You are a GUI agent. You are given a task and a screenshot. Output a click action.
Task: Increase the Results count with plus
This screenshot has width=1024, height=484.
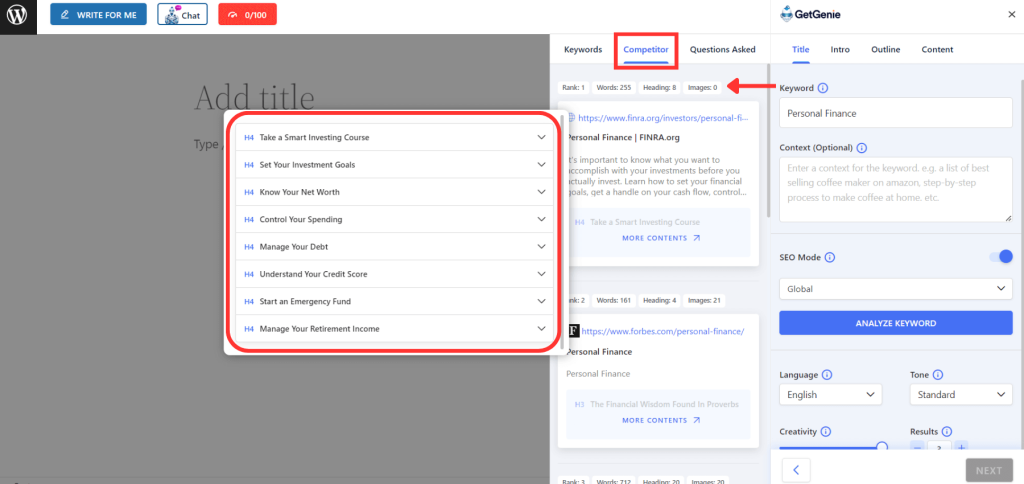click(x=961, y=448)
